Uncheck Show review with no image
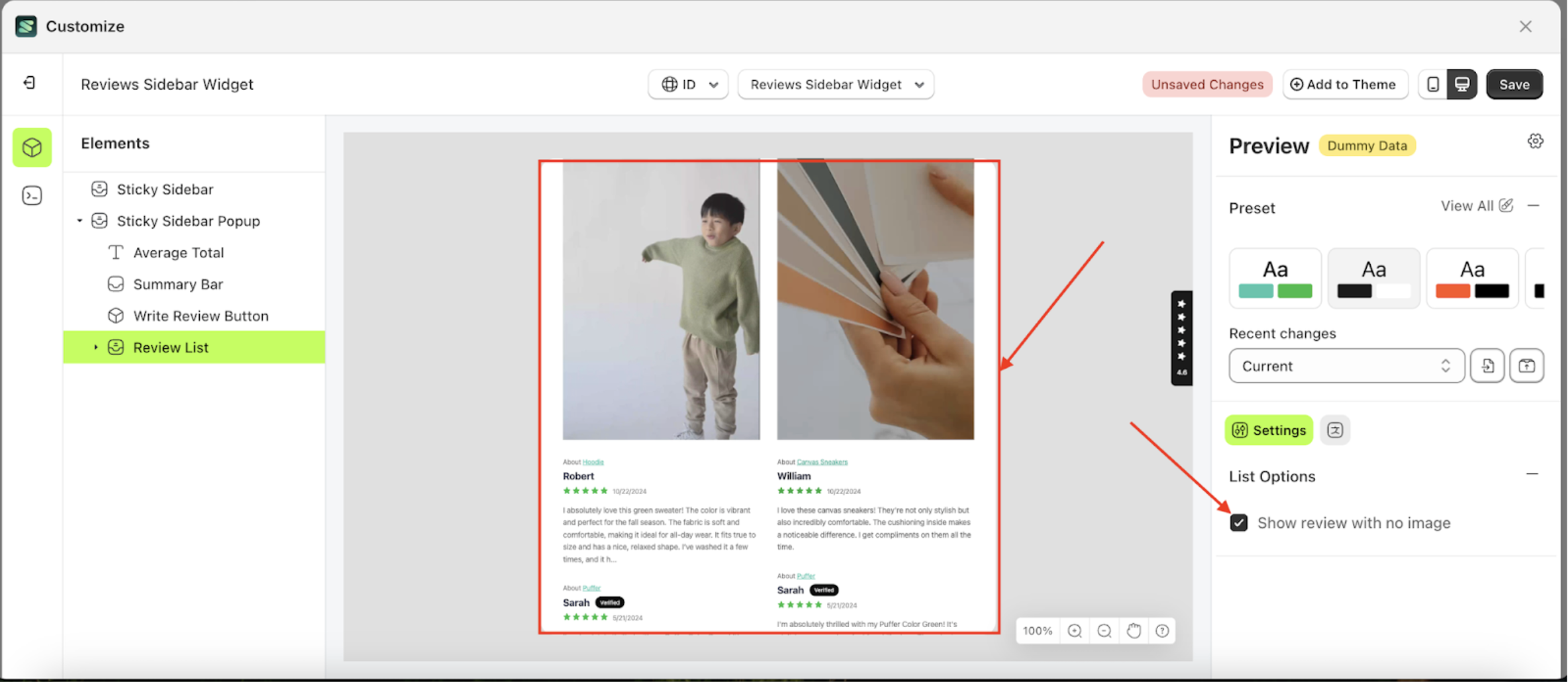Screen dimensions: 1568x682 pos(1238,523)
